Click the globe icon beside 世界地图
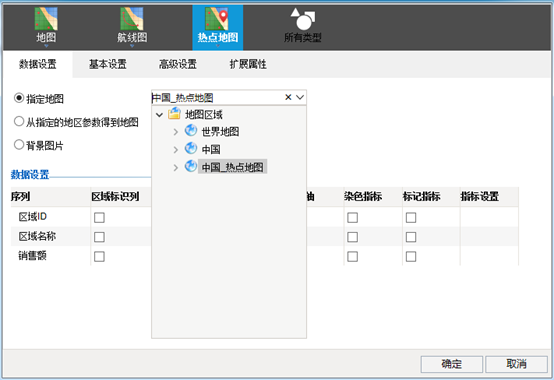The height and width of the screenshot is (380, 554). pos(191,131)
